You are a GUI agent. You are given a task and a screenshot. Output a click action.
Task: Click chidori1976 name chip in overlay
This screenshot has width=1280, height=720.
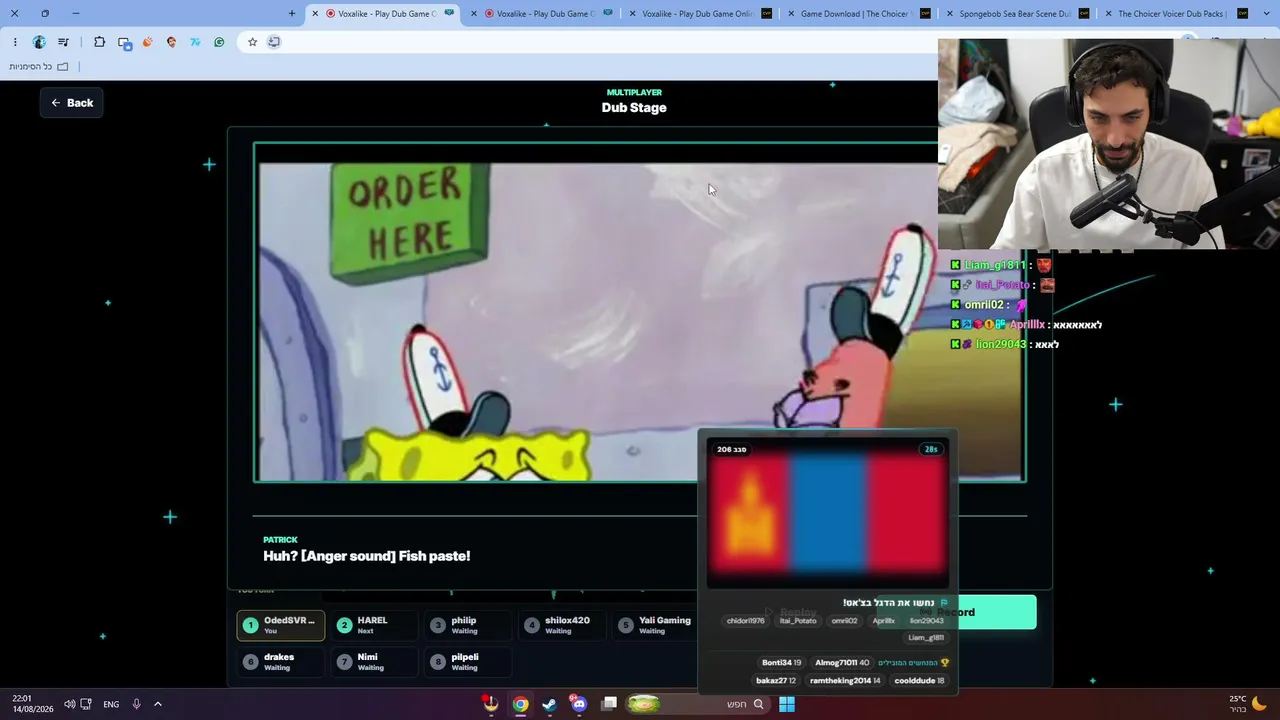745,621
